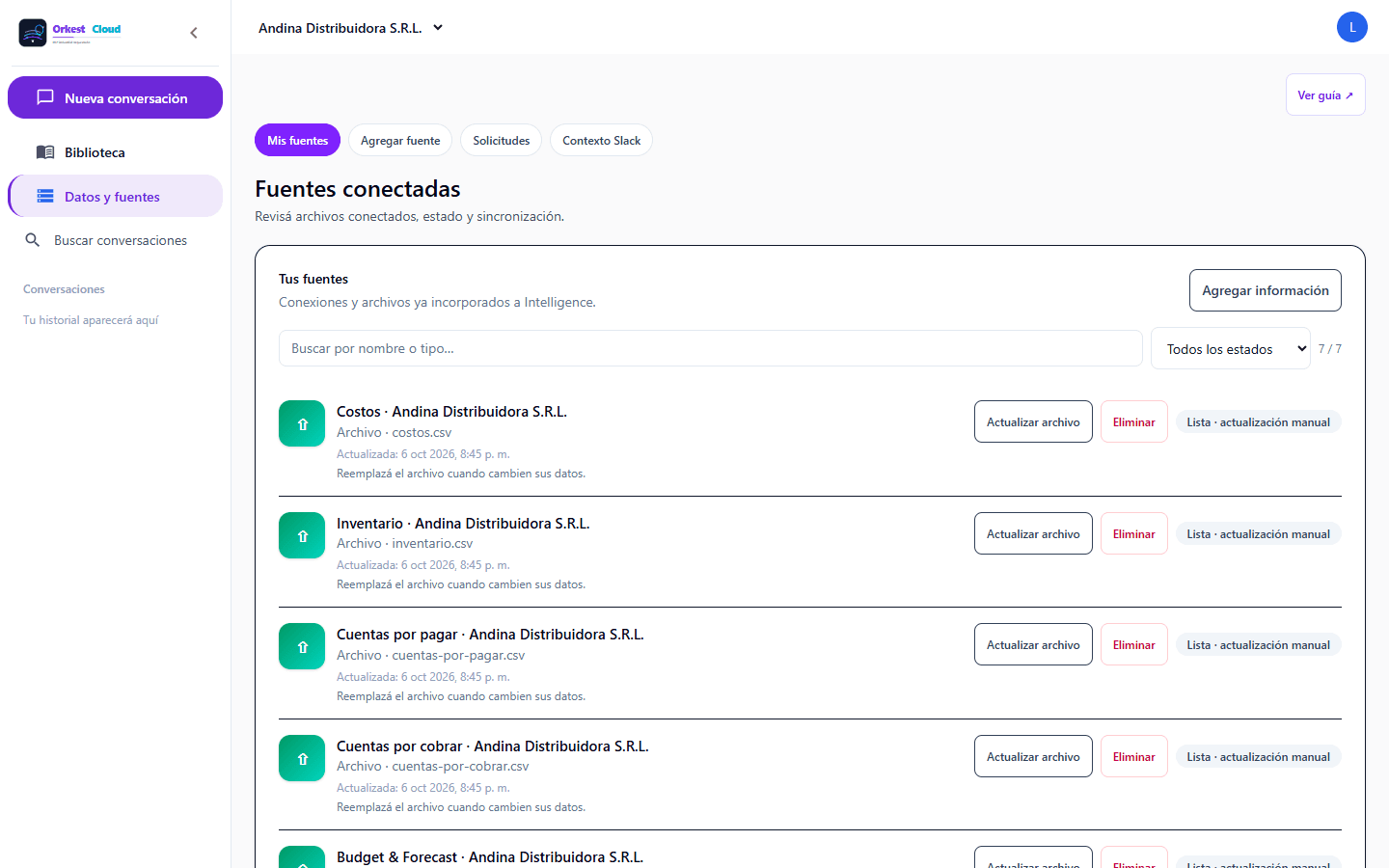Click the upload icon for Cuentas por pagar
Screen dimensions: 1389x868
302,646
